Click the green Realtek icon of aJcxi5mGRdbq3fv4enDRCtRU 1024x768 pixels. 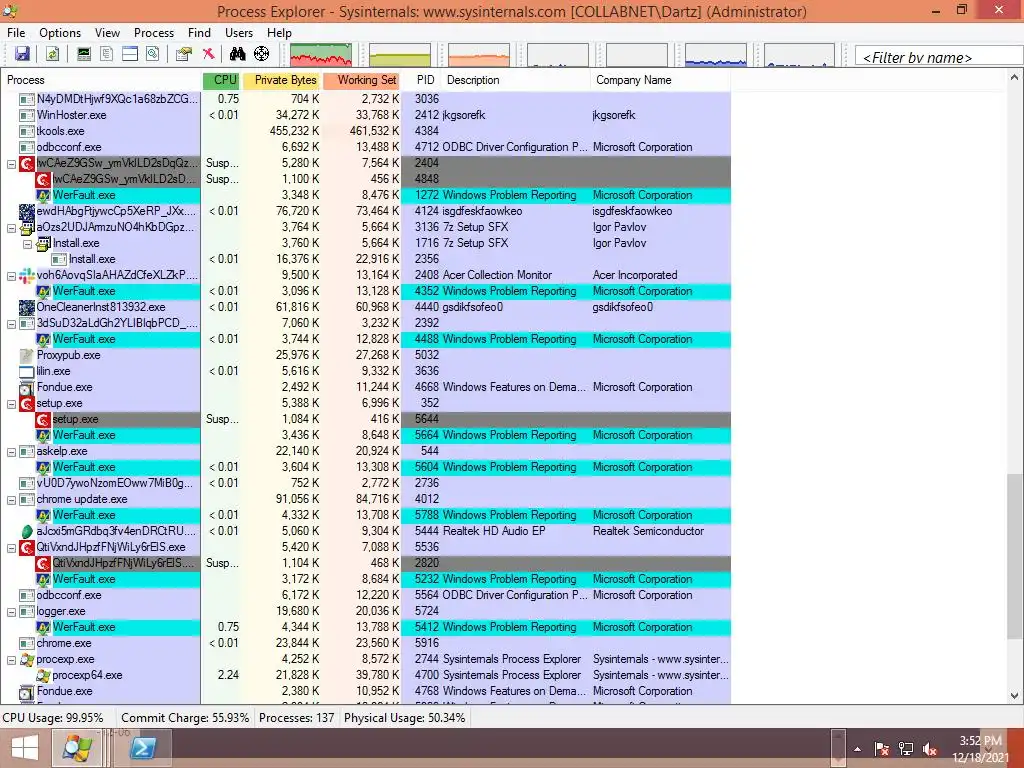coord(27,532)
